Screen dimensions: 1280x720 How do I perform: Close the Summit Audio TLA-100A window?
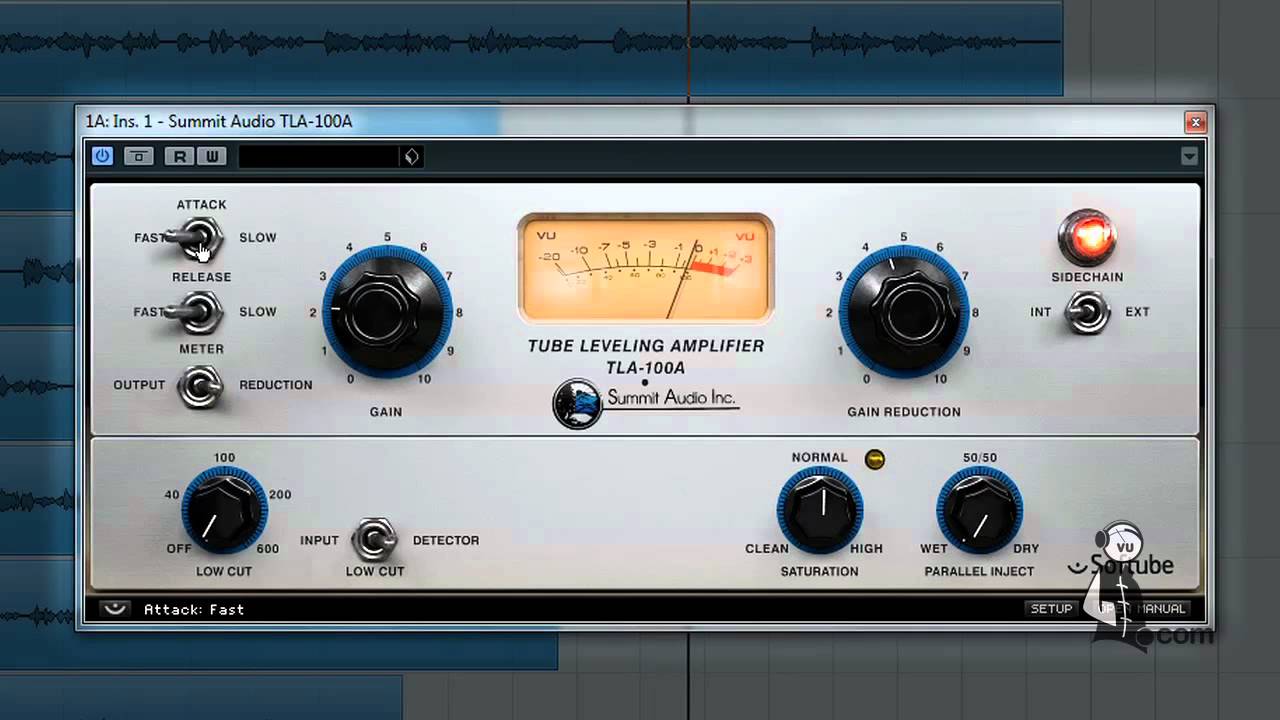[x=1195, y=122]
